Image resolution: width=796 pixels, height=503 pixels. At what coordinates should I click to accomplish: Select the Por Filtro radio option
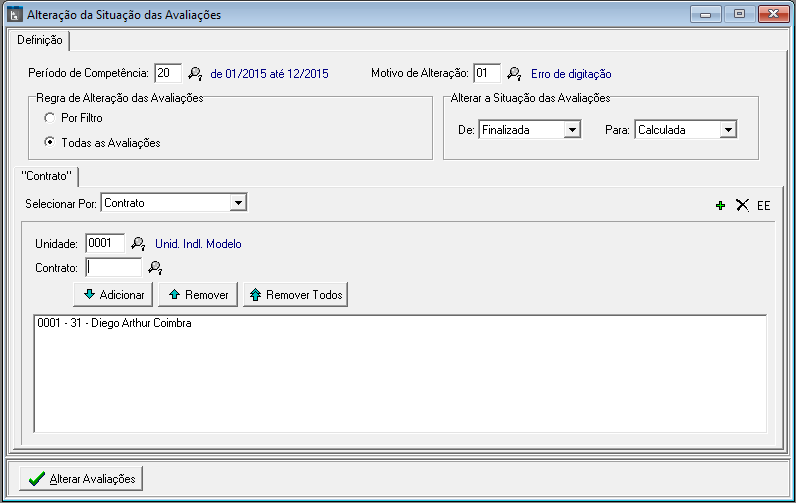(x=50, y=118)
